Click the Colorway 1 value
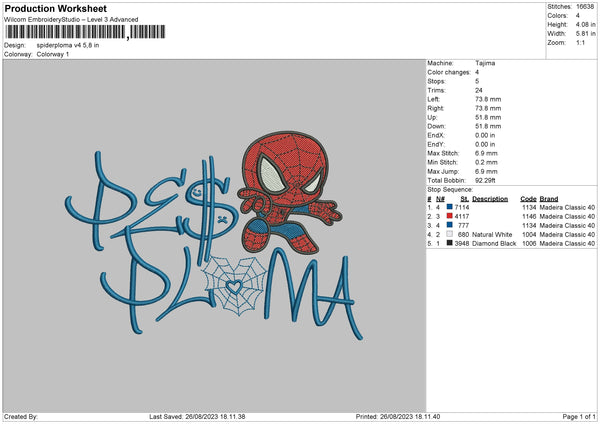Image resolution: width=600 pixels, height=424 pixels. pyautogui.click(x=51, y=53)
